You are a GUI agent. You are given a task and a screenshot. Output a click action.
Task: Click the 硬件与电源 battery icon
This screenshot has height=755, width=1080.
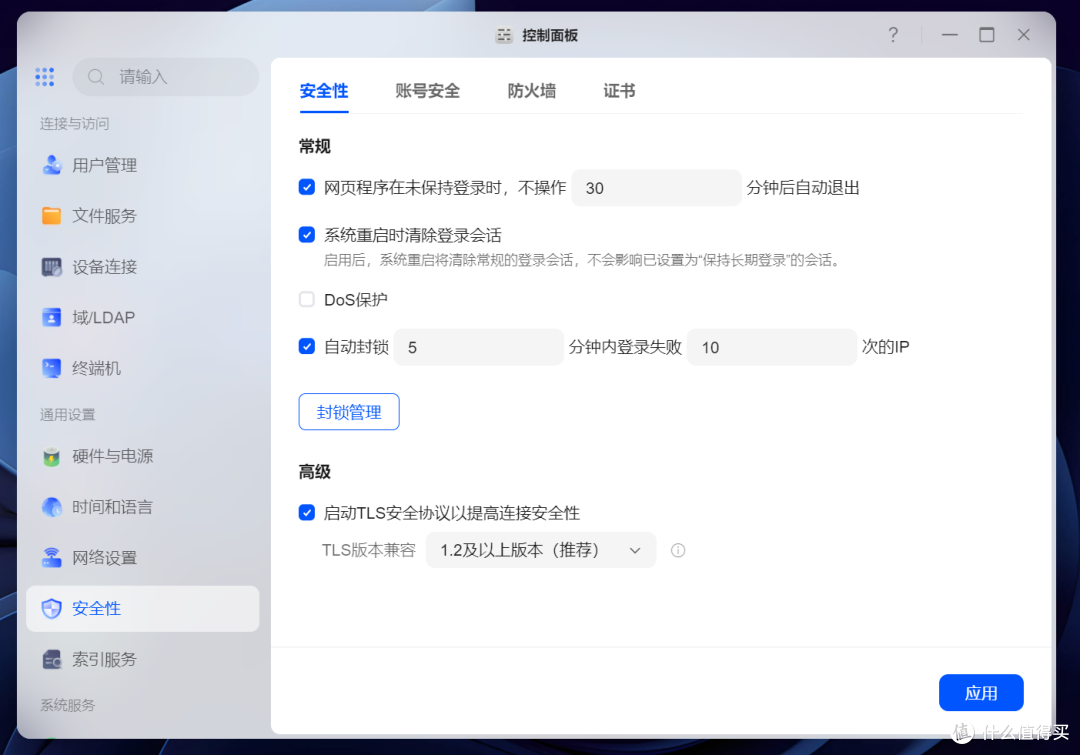[x=52, y=456]
